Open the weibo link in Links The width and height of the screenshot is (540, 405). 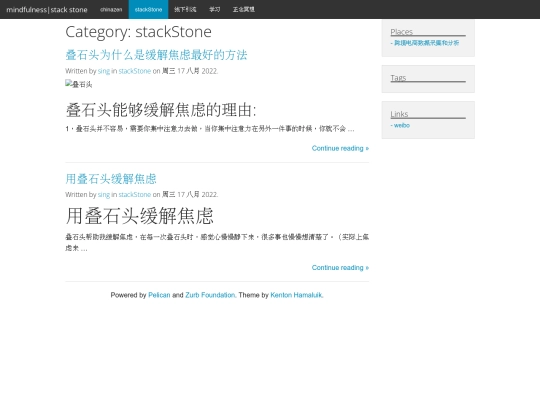402,125
